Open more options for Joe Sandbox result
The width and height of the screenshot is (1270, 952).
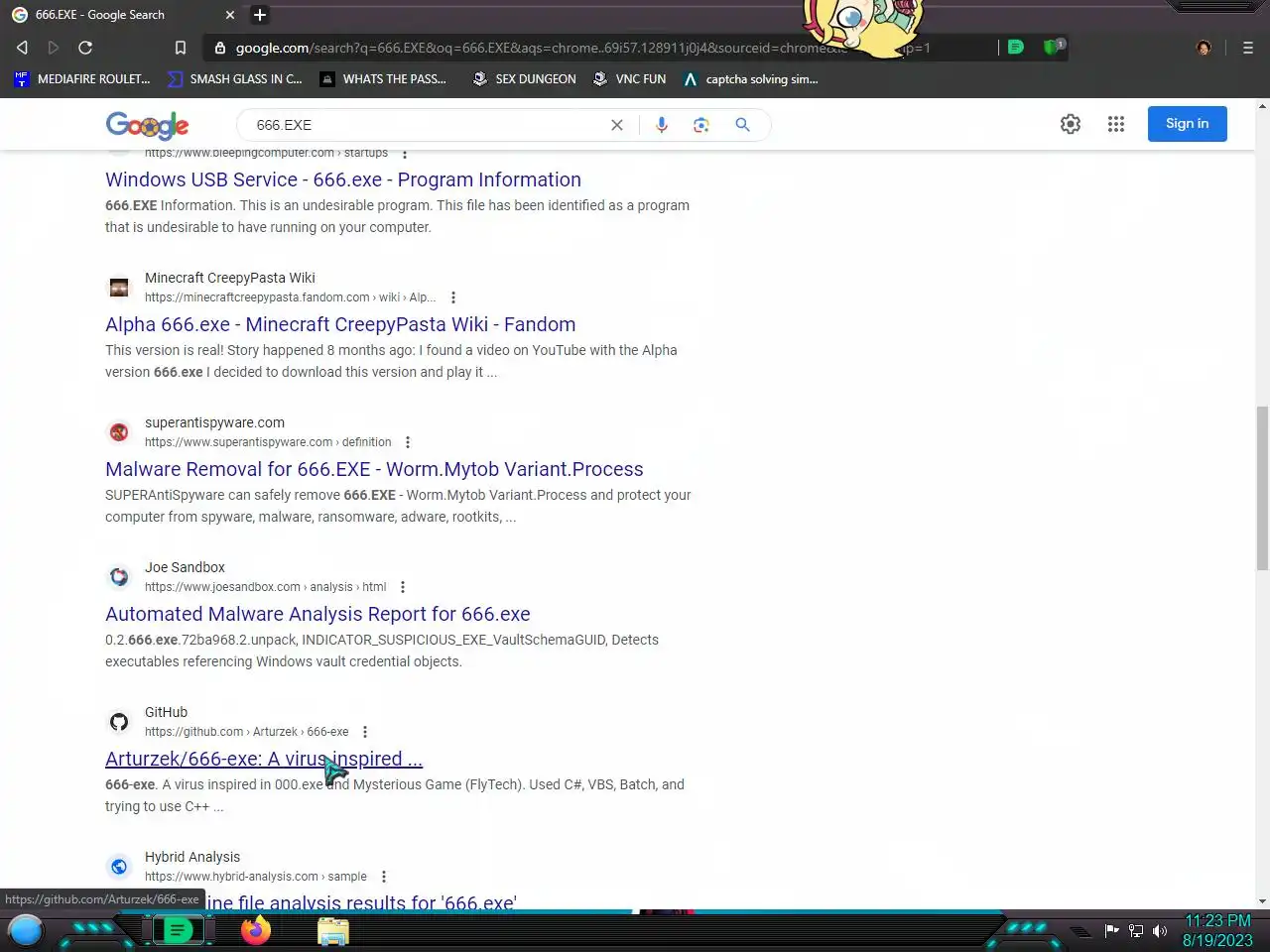coord(403,587)
